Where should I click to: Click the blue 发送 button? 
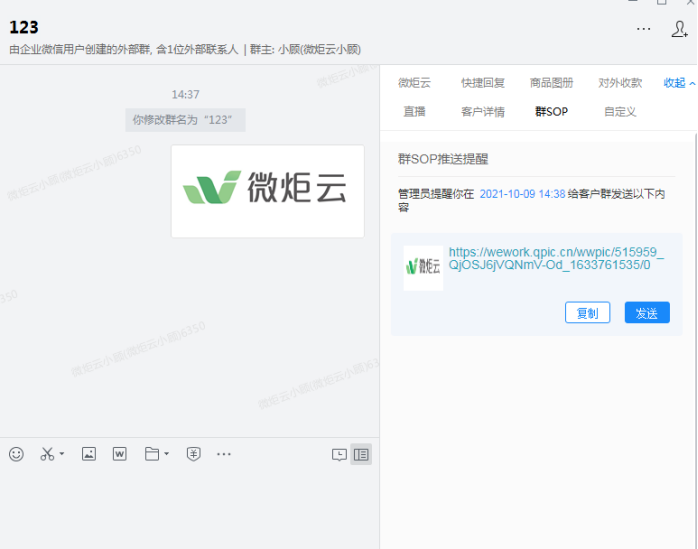tap(647, 313)
